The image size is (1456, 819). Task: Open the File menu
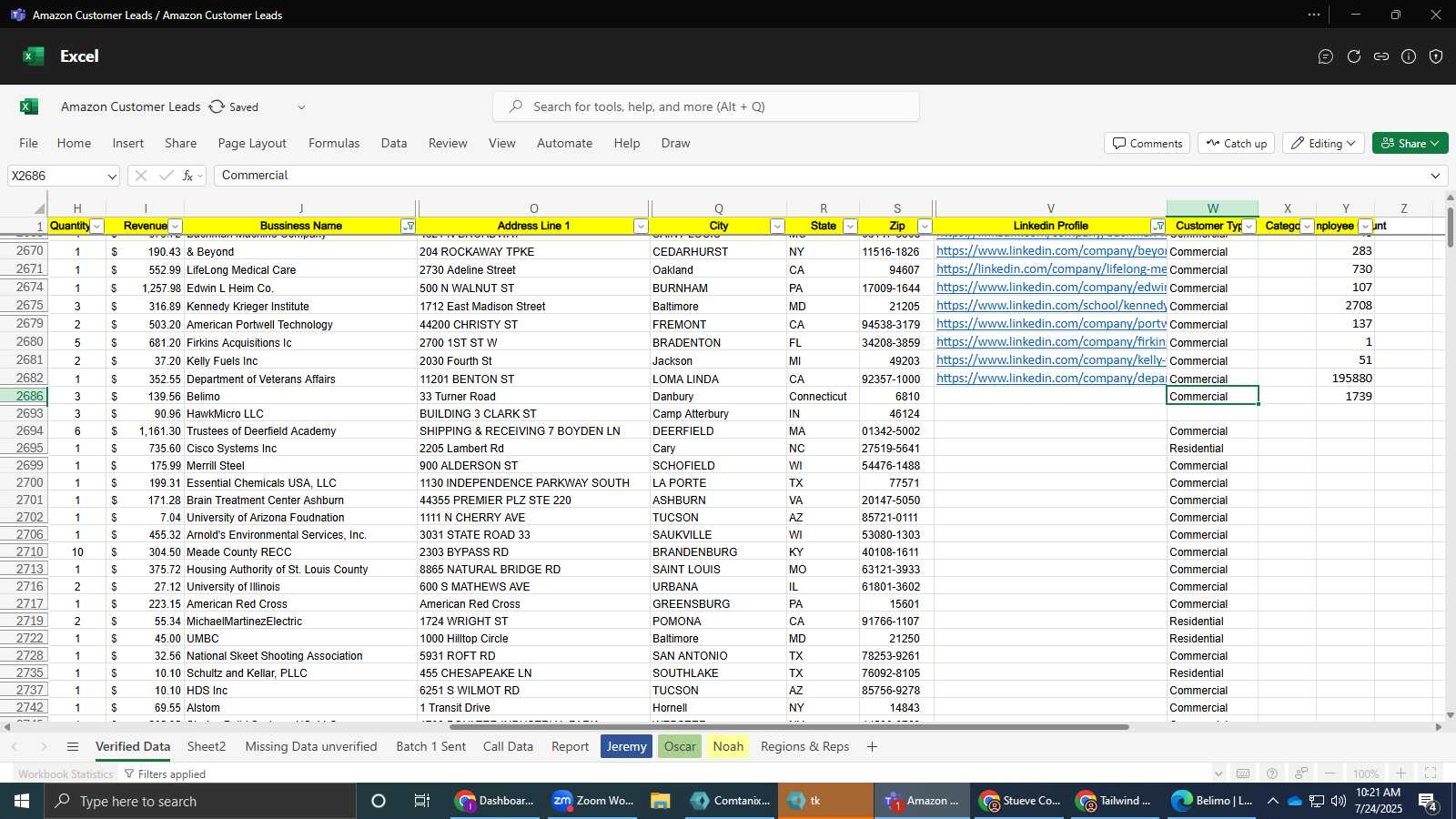(x=29, y=143)
